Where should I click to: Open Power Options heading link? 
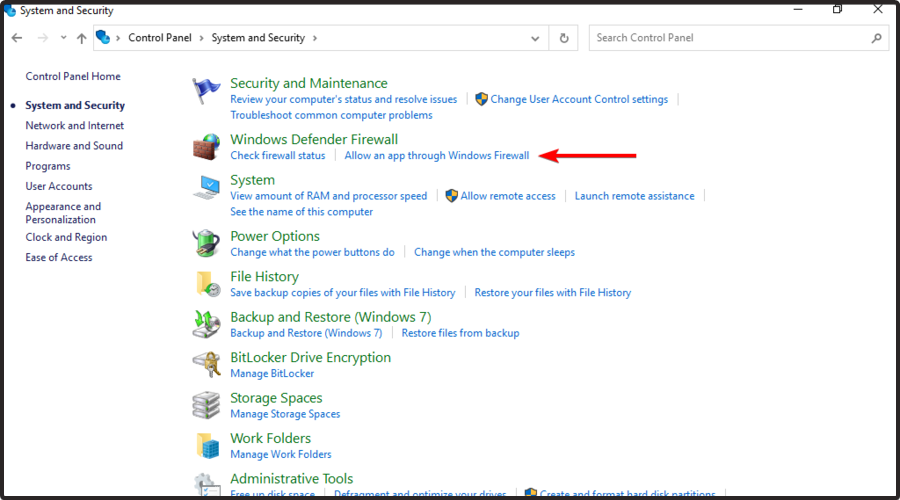275,237
